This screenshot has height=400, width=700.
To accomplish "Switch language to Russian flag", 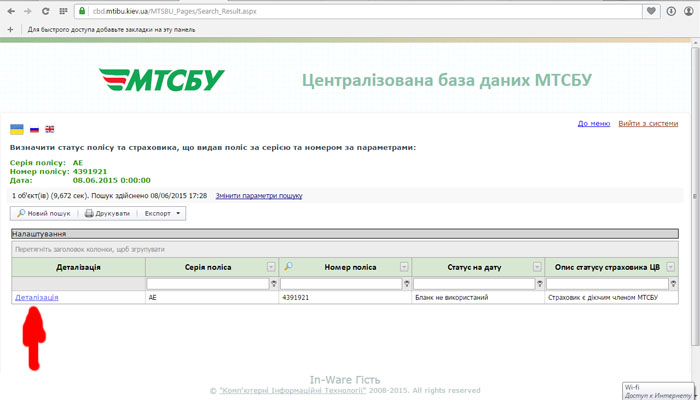I will (34, 129).
